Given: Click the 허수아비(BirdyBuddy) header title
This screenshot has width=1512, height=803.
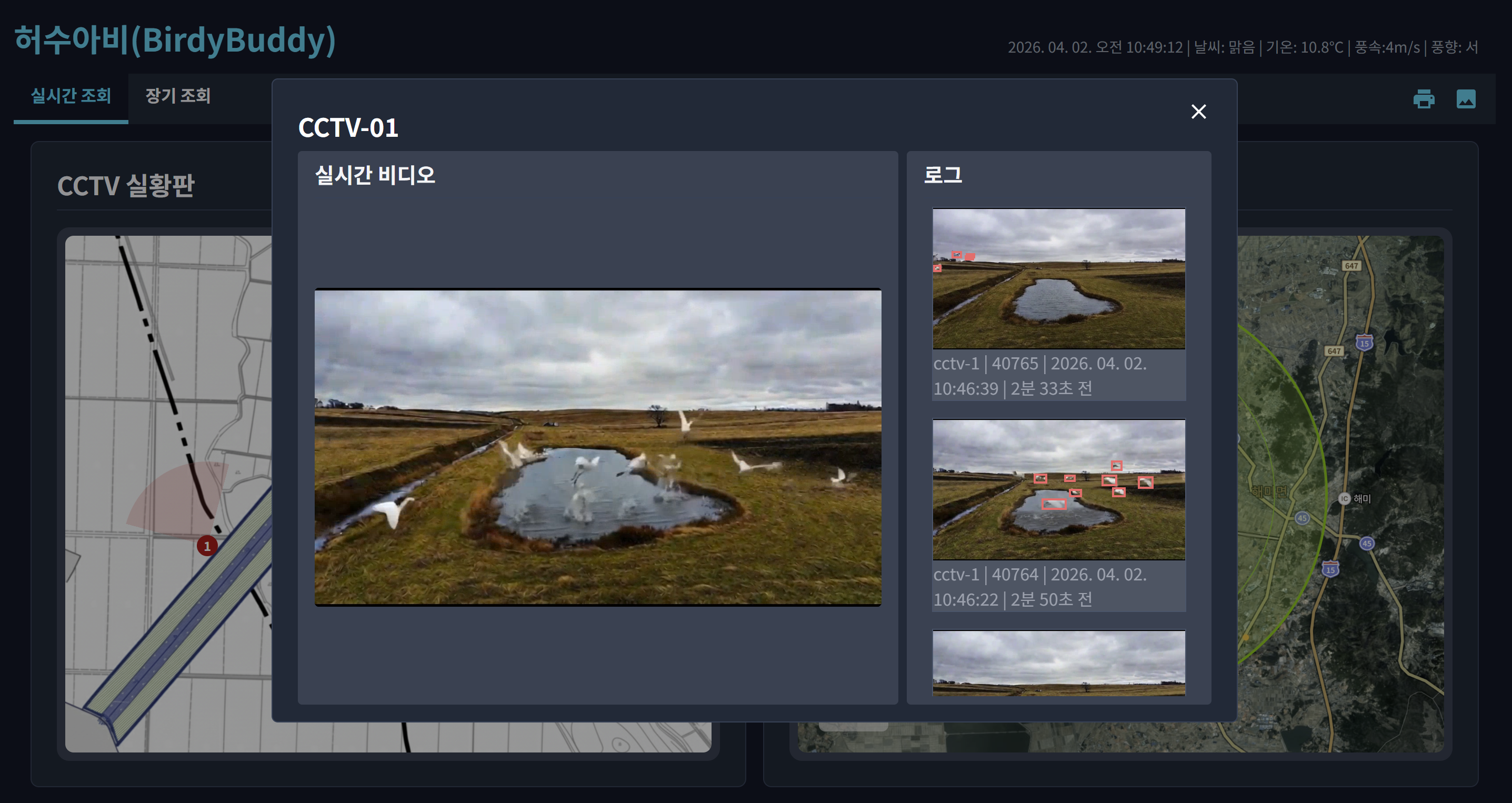Looking at the screenshot, I should pos(175,40).
